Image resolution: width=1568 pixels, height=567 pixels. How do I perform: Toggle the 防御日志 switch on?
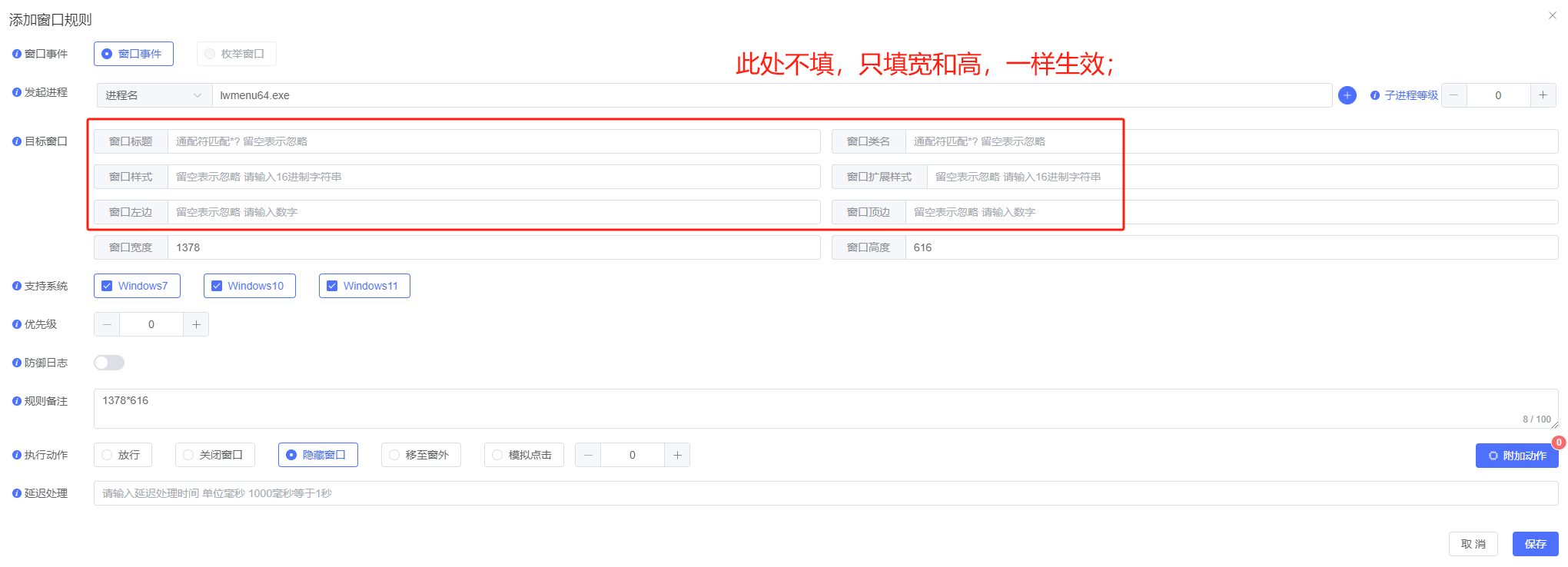coord(109,363)
